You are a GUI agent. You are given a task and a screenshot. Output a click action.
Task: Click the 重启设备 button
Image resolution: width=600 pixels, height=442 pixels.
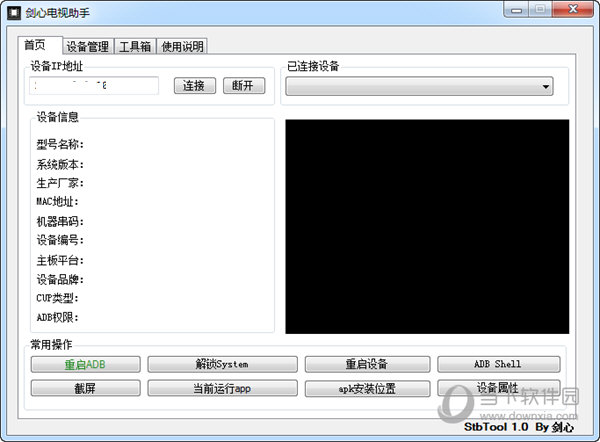click(367, 364)
